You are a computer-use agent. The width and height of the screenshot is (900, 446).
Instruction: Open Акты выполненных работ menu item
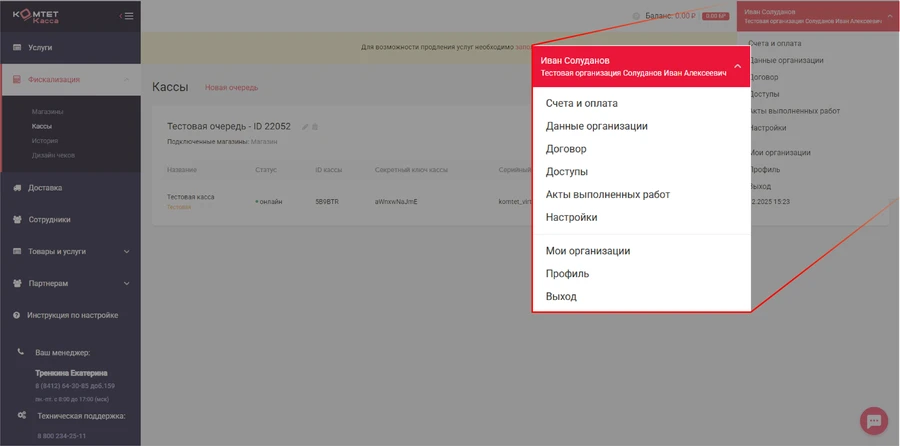pos(607,194)
